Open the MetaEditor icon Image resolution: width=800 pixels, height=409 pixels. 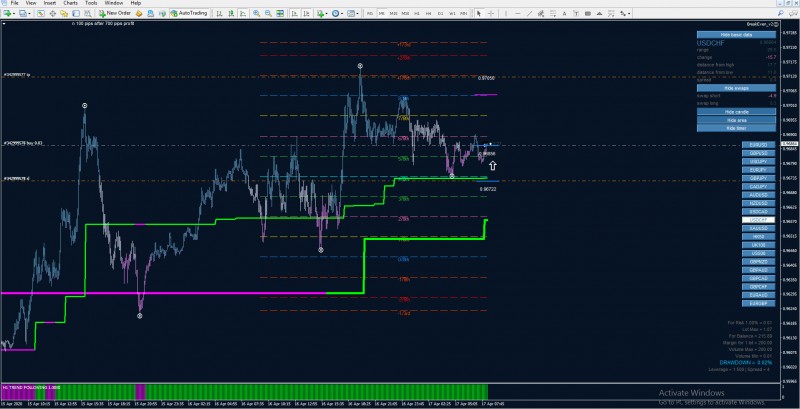coord(139,13)
